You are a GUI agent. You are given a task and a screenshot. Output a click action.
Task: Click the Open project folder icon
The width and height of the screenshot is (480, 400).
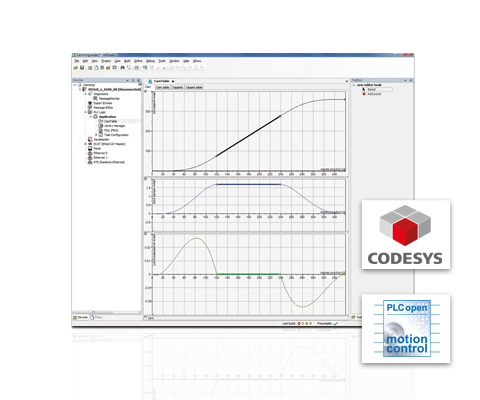pyautogui.click(x=76, y=68)
